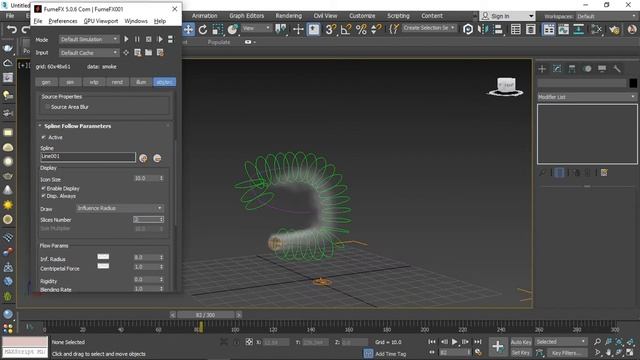Click the Spline name field Line001
The height and width of the screenshot is (360, 640).
(88, 157)
